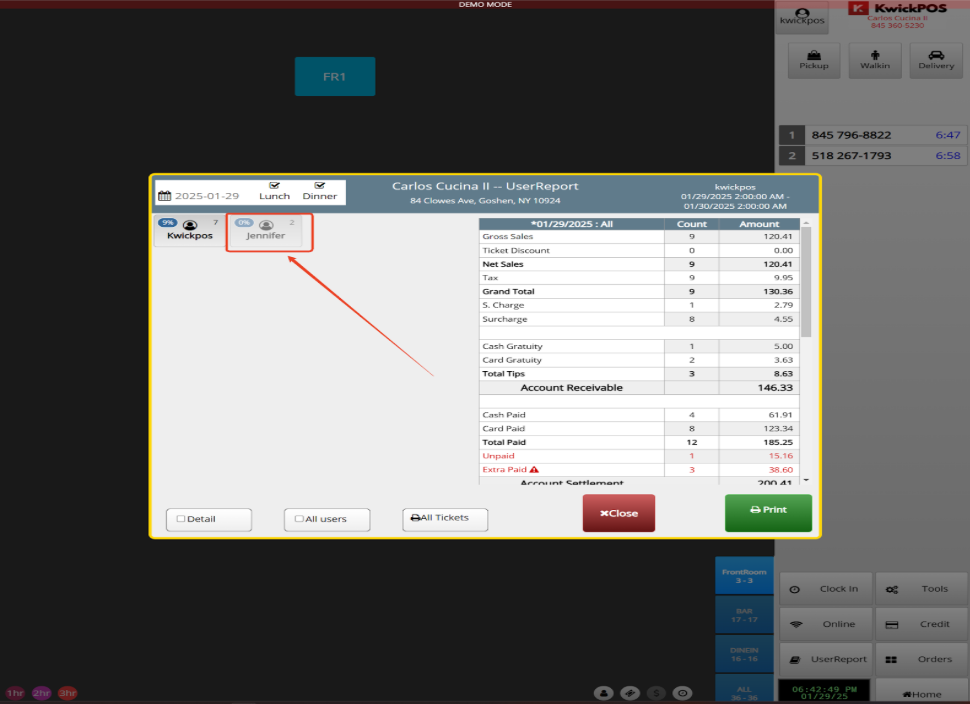Select the Jennifer user tab
This screenshot has height=704, width=970.
click(x=266, y=230)
